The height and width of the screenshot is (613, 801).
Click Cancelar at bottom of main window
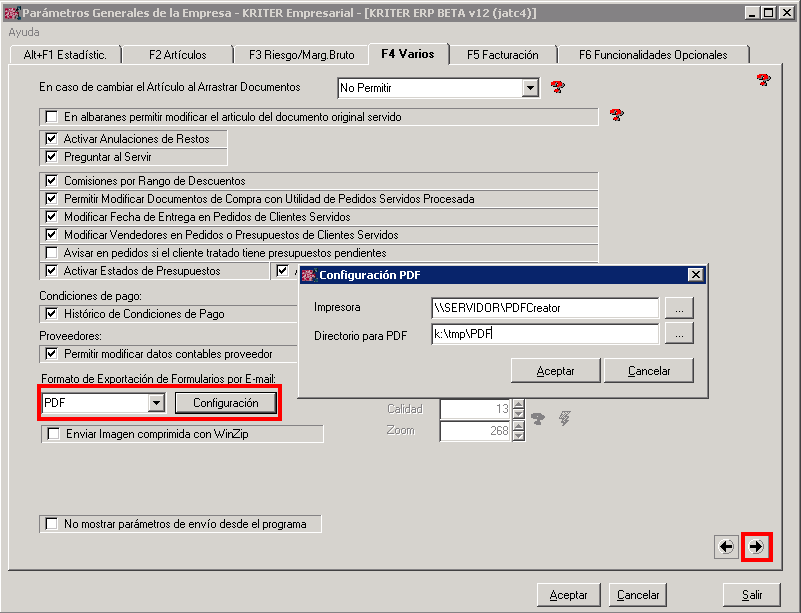pyautogui.click(x=638, y=595)
